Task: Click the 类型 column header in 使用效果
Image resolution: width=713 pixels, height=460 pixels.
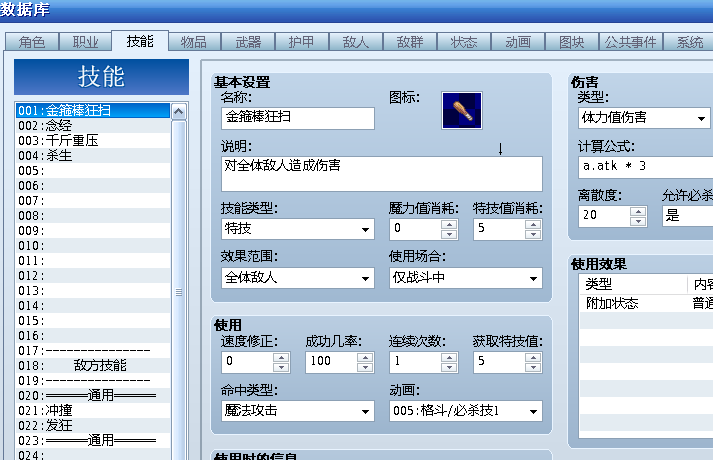Action: tap(633, 285)
